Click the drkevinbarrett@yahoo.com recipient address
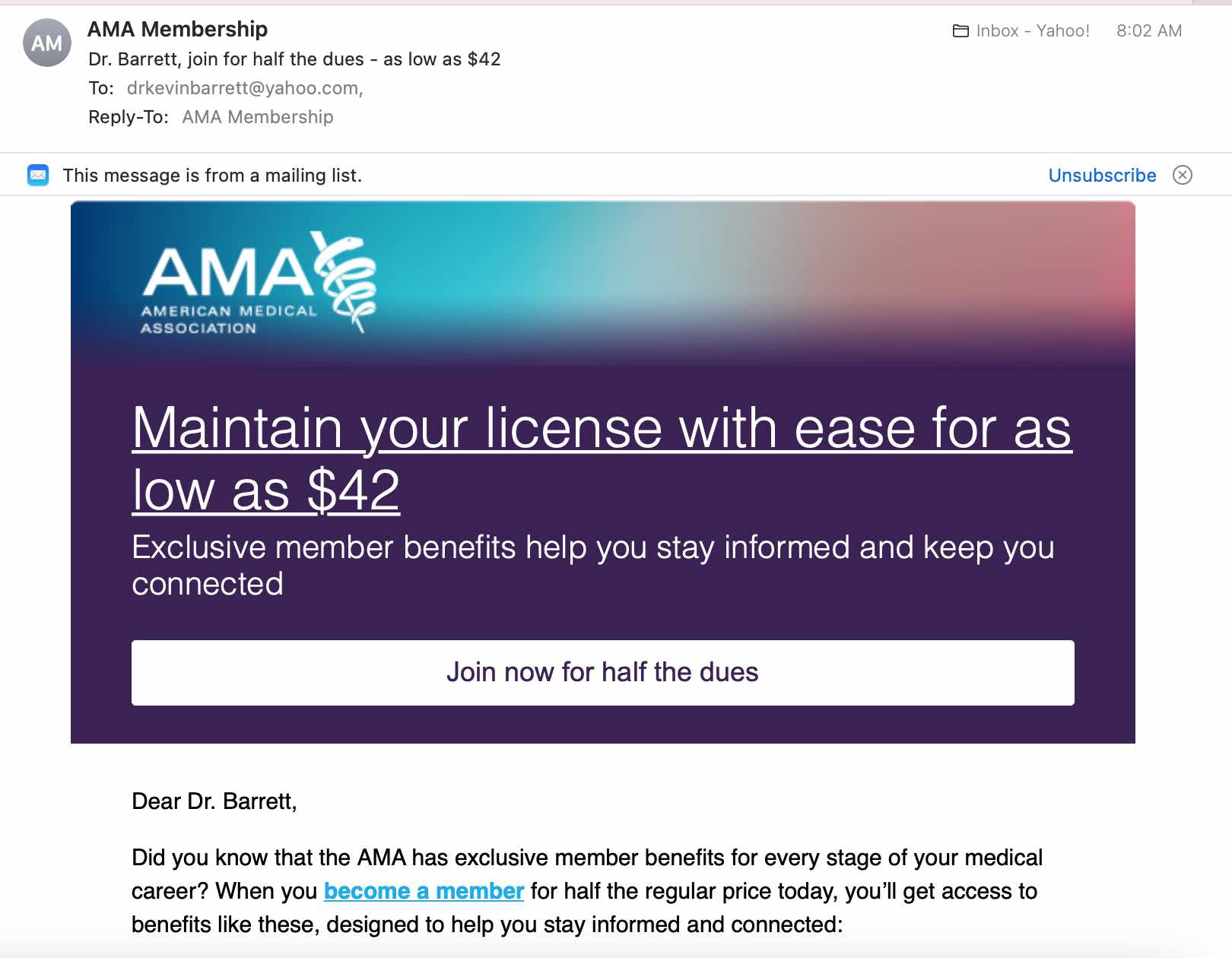1232x958 pixels. click(x=245, y=88)
